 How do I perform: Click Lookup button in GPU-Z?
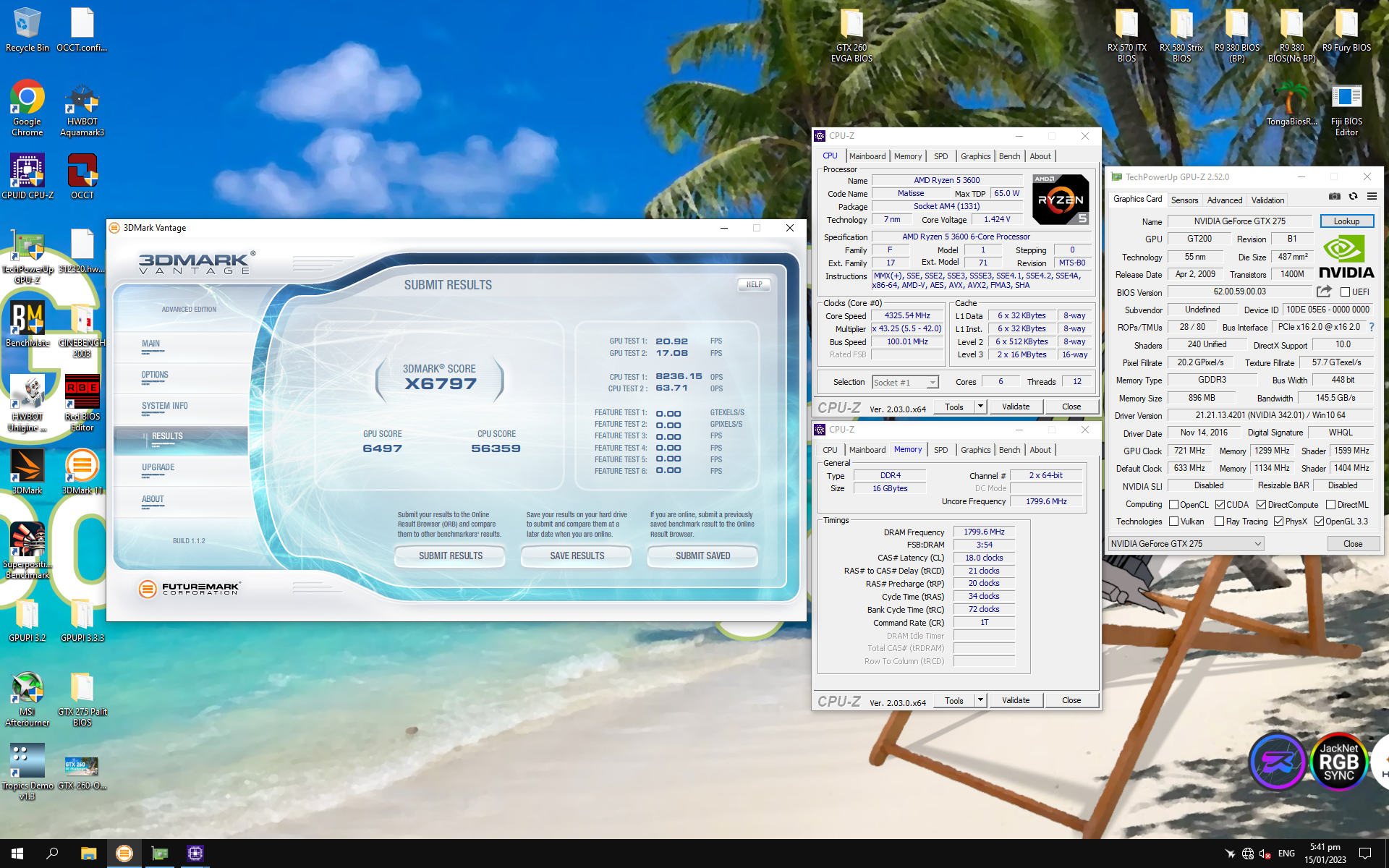pos(1346,221)
